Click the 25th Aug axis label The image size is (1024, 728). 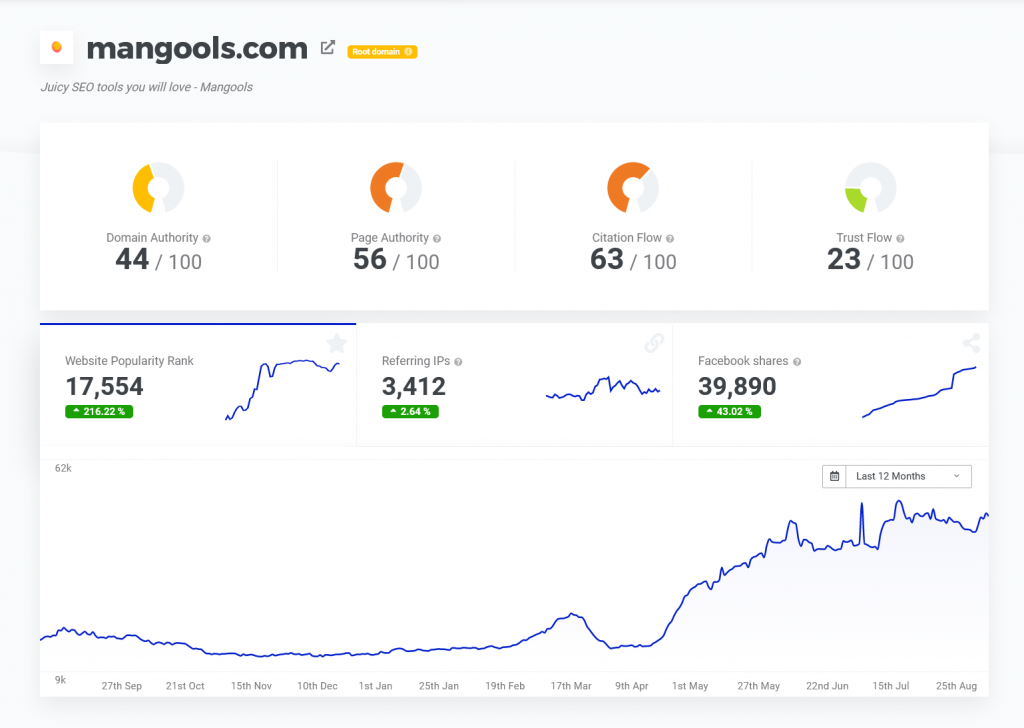click(956, 686)
